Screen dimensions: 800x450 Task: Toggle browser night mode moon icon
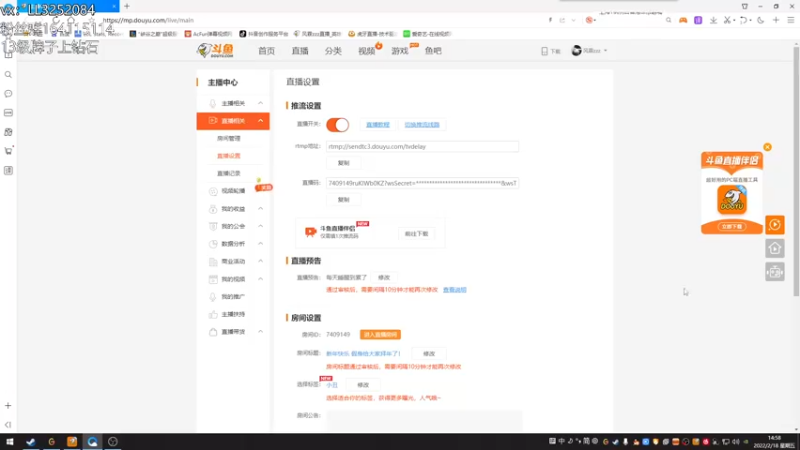click(761, 20)
